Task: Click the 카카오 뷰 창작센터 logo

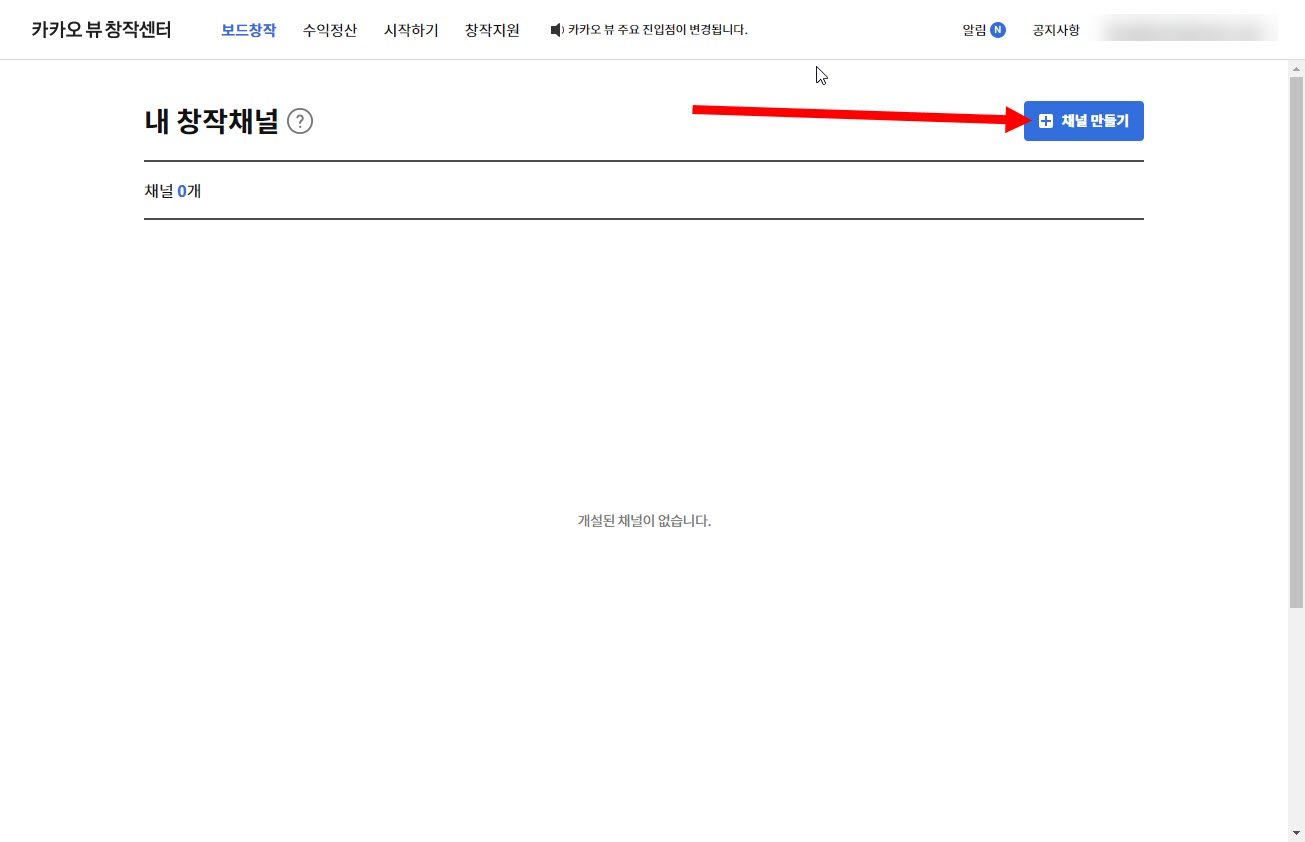Action: [101, 30]
